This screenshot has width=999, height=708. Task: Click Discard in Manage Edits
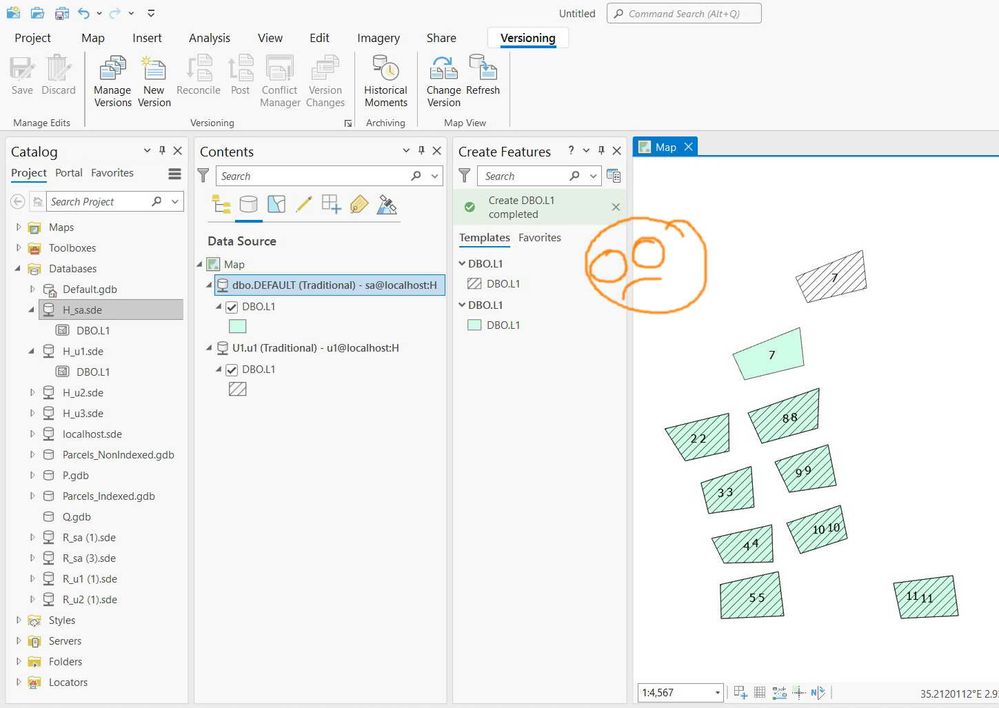[x=58, y=76]
